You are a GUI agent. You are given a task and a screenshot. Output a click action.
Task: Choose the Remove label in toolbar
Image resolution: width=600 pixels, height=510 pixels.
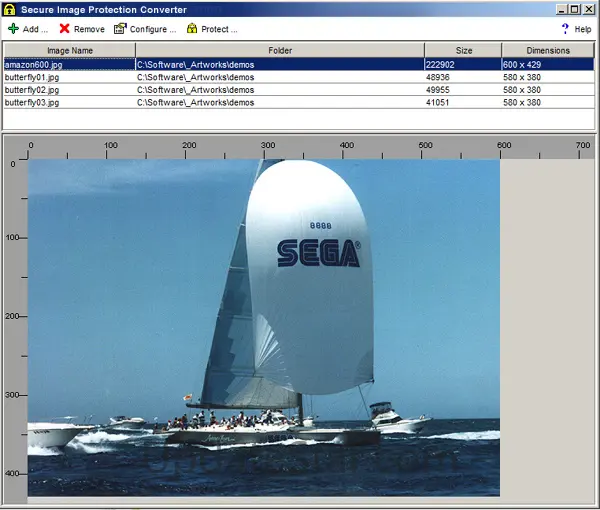pyautogui.click(x=89, y=29)
